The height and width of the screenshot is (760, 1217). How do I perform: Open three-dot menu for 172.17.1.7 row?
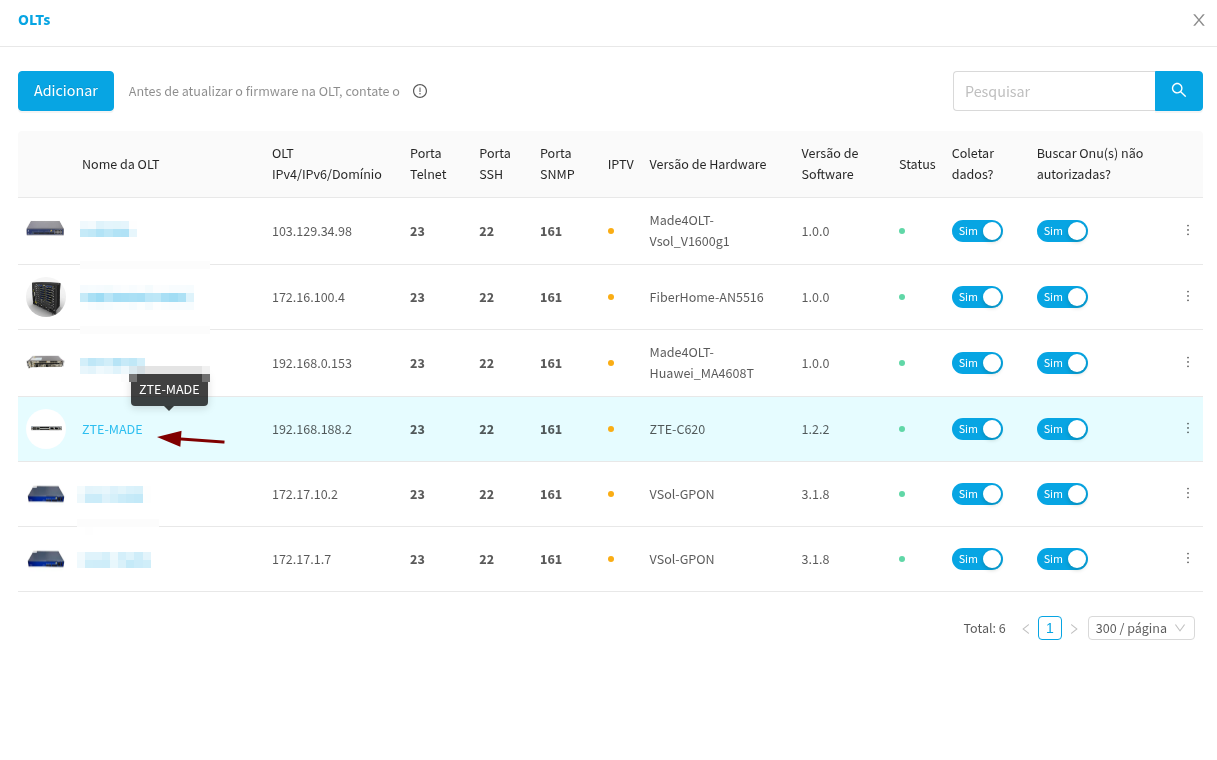(x=1188, y=558)
